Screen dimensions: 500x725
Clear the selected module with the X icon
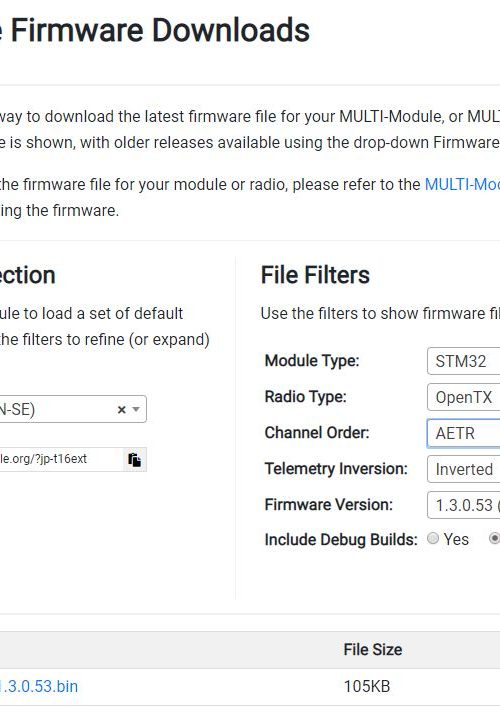122,410
